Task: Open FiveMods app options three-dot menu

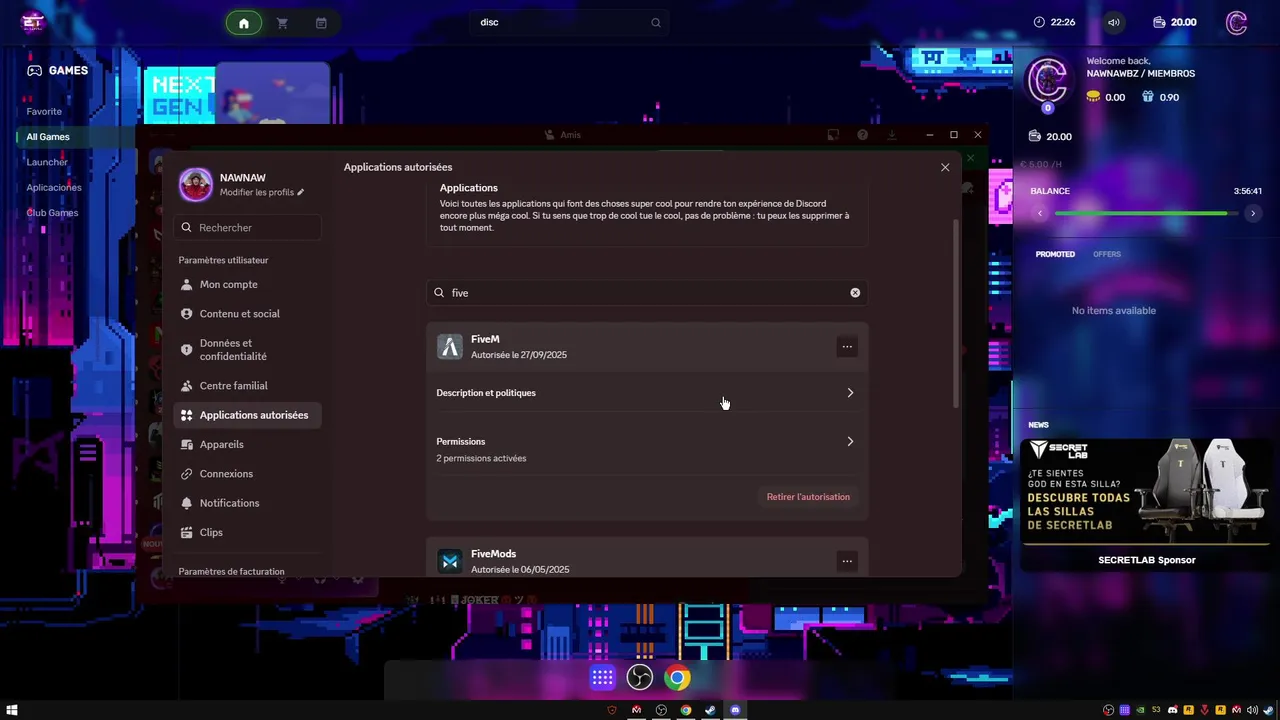Action: (x=847, y=561)
